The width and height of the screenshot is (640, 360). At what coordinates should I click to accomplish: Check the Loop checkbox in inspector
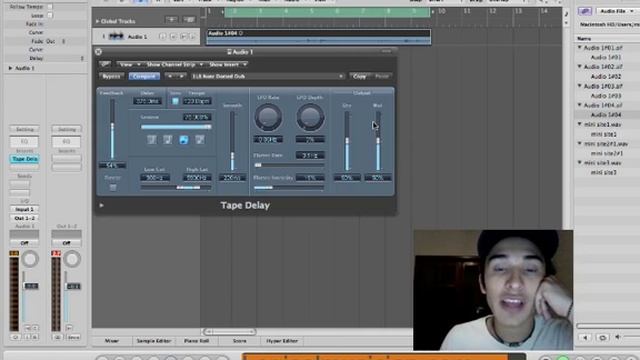50,16
